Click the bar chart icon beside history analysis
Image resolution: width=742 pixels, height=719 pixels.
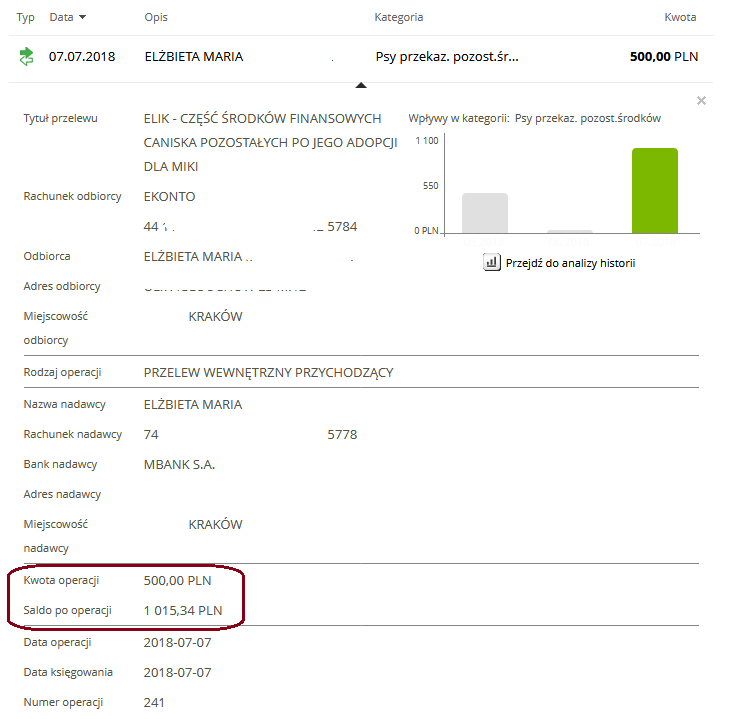491,263
